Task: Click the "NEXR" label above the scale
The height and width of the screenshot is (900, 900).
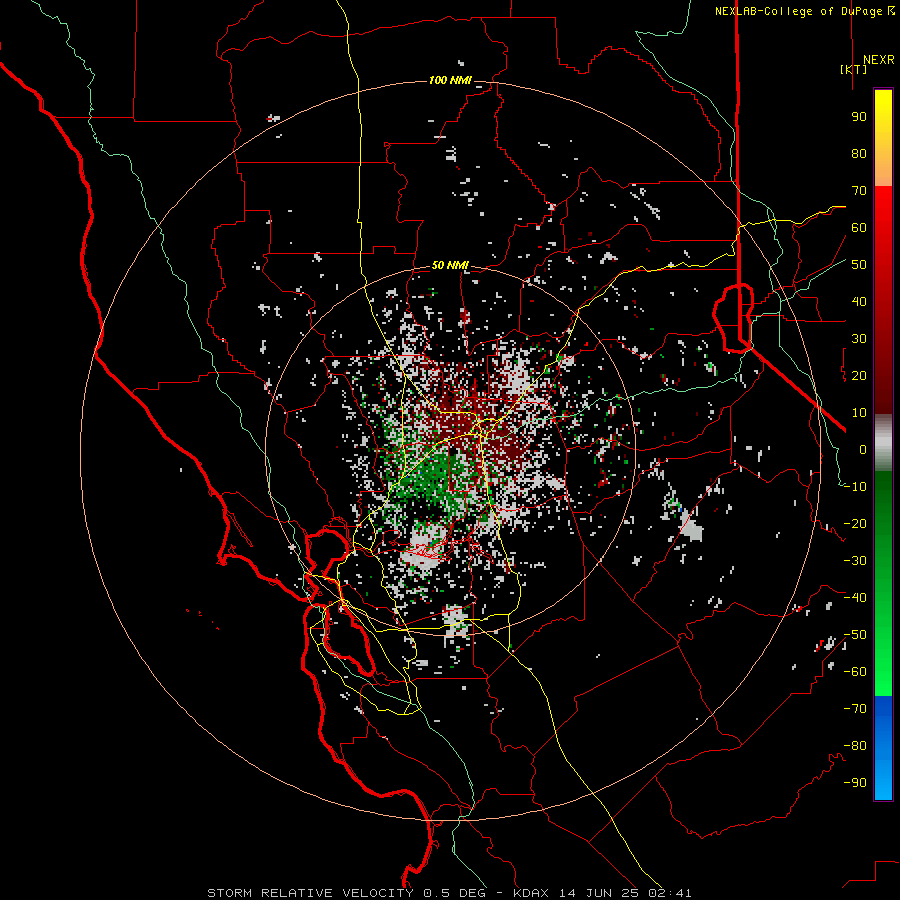Action: coord(878,60)
